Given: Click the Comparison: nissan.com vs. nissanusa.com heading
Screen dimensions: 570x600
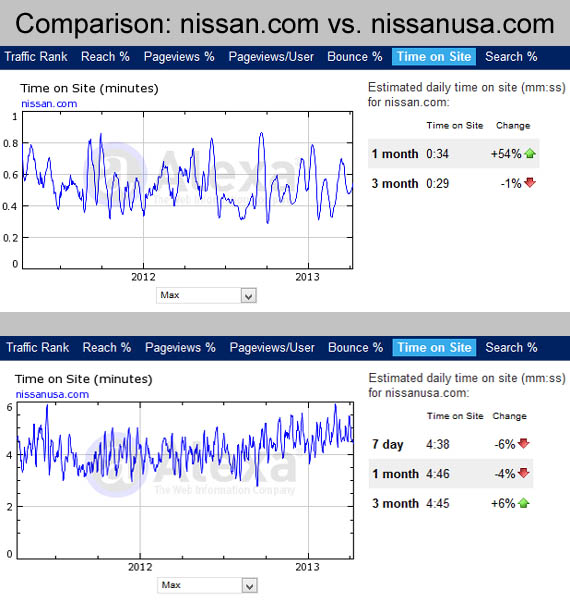Looking at the screenshot, I should [x=285, y=24].
